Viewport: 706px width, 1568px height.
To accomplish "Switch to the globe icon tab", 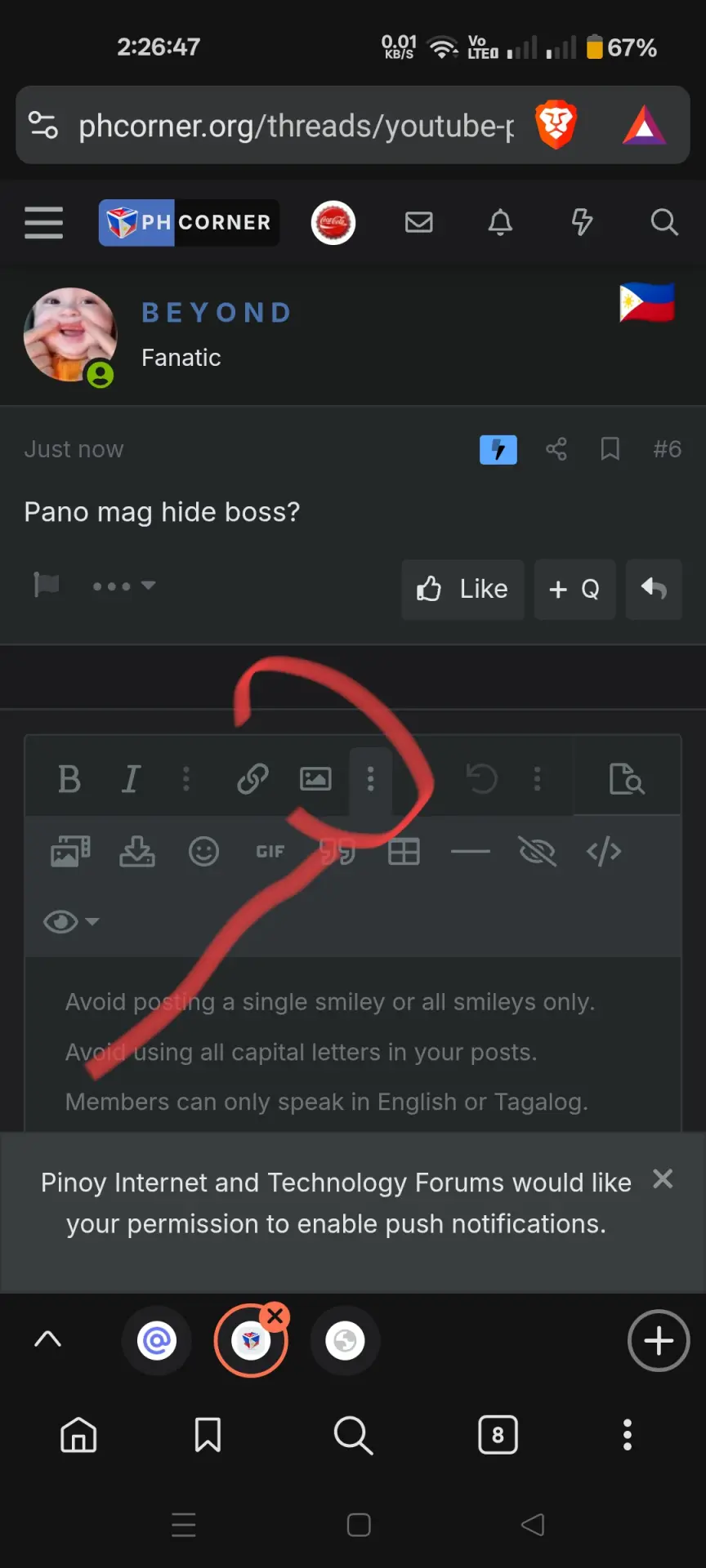I will [x=345, y=1340].
